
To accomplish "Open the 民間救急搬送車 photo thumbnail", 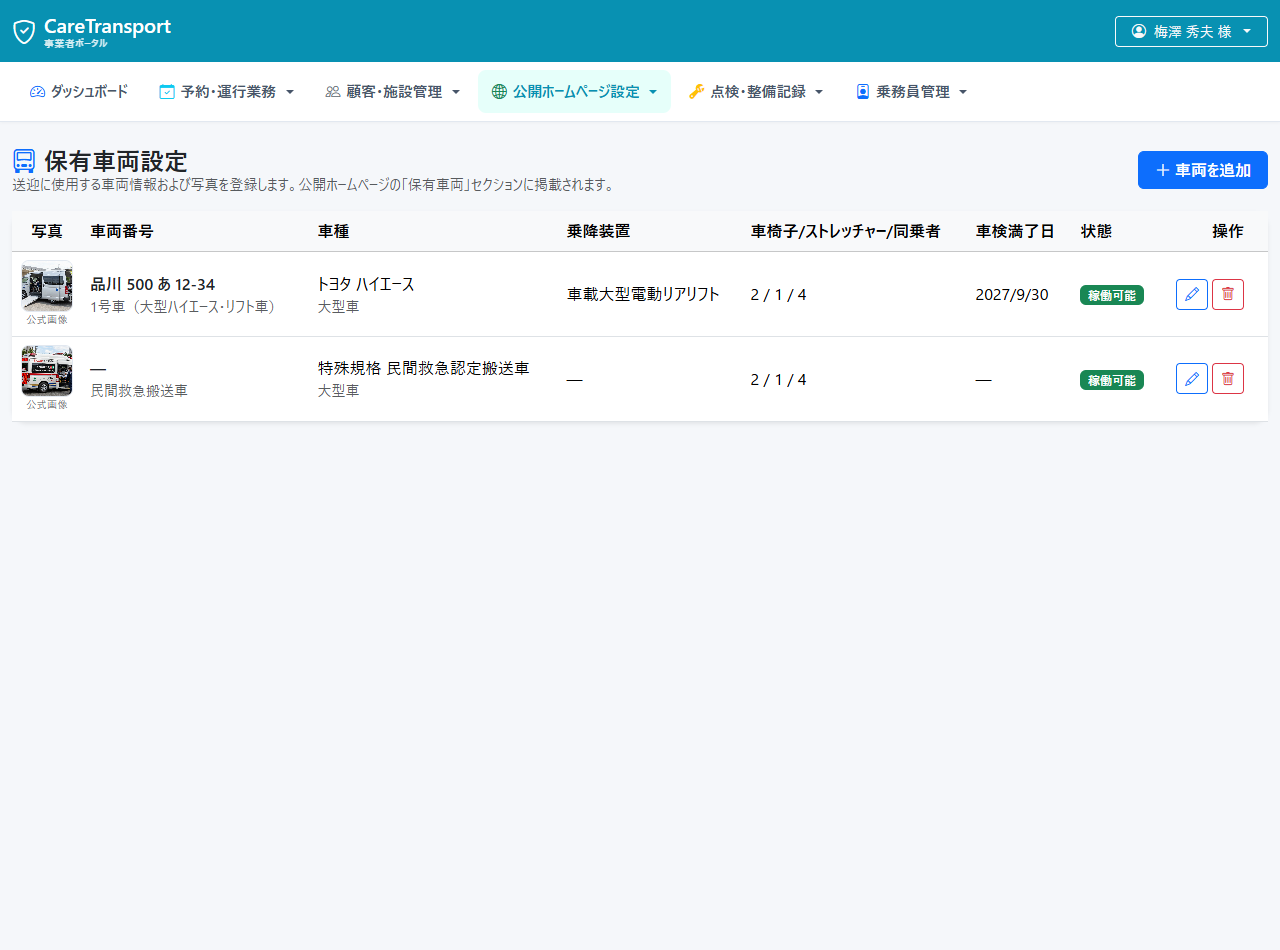I will coord(47,371).
